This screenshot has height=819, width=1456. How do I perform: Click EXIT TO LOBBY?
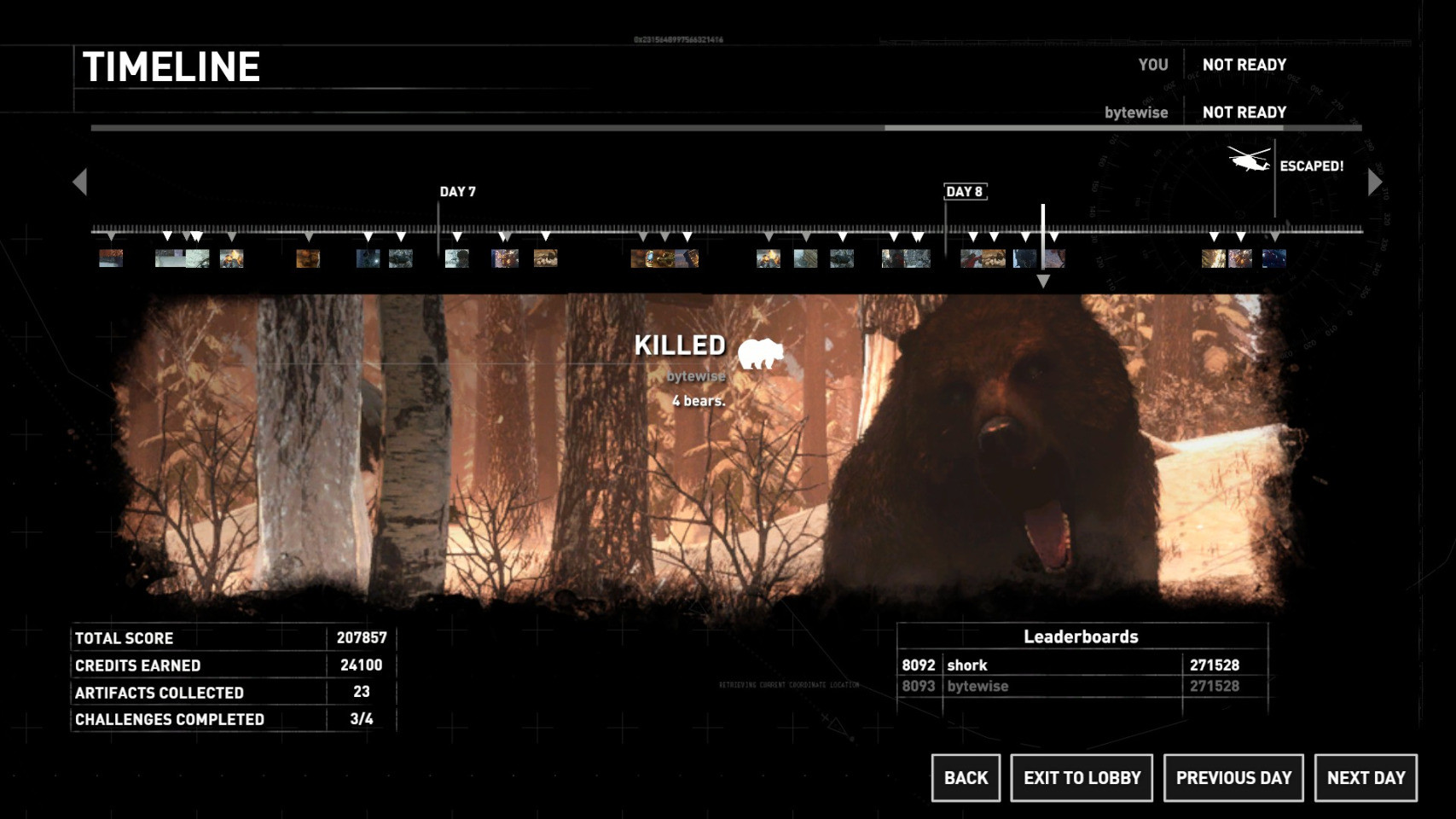[x=1082, y=778]
